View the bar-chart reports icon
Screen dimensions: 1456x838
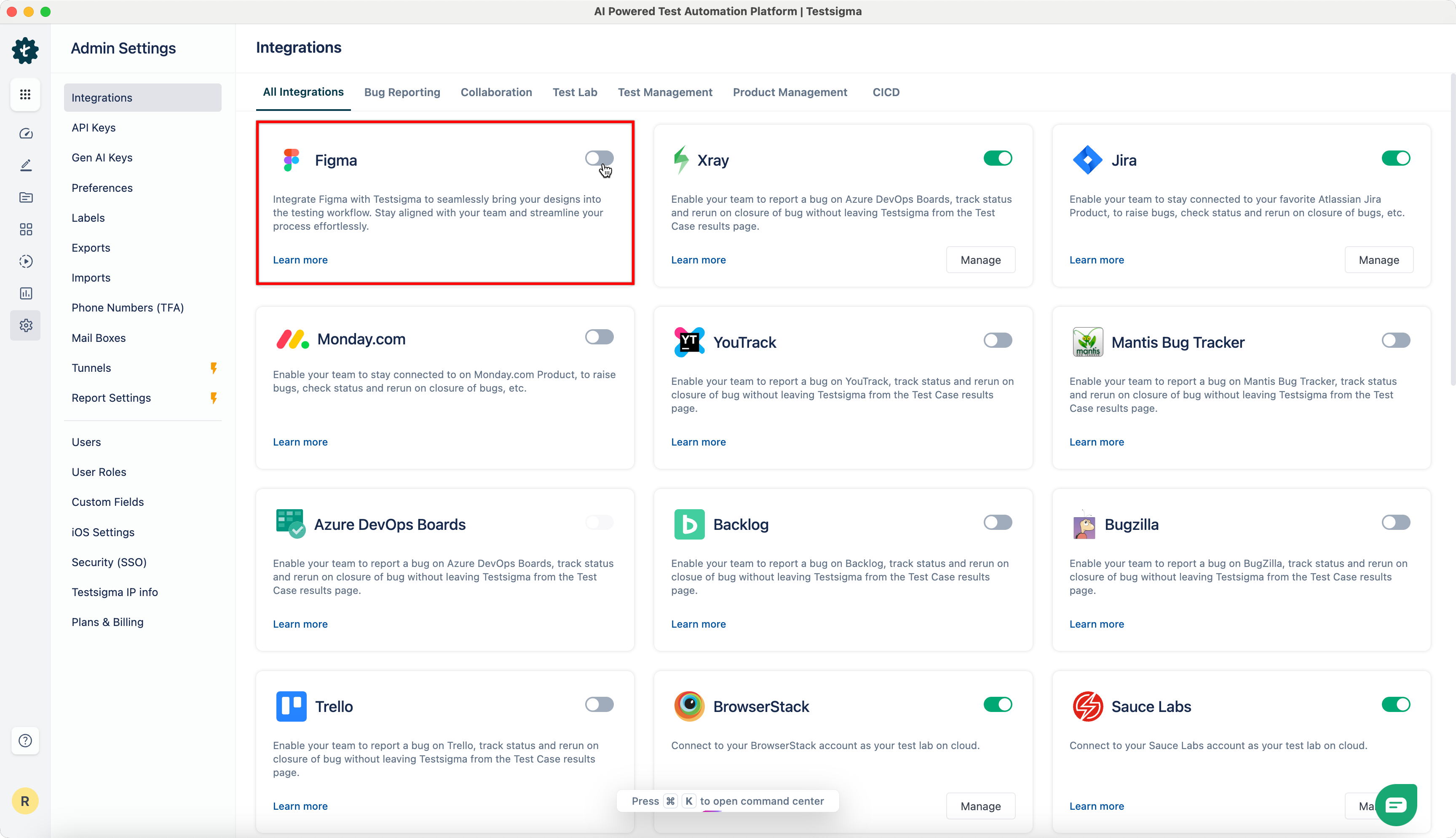pyautogui.click(x=25, y=293)
